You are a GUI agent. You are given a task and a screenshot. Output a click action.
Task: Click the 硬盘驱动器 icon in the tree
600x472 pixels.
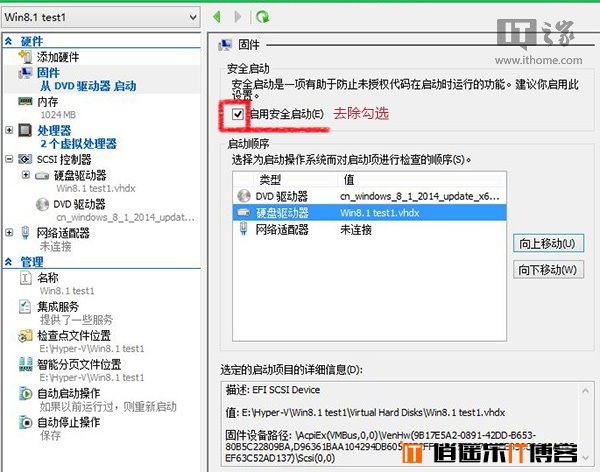coord(42,176)
